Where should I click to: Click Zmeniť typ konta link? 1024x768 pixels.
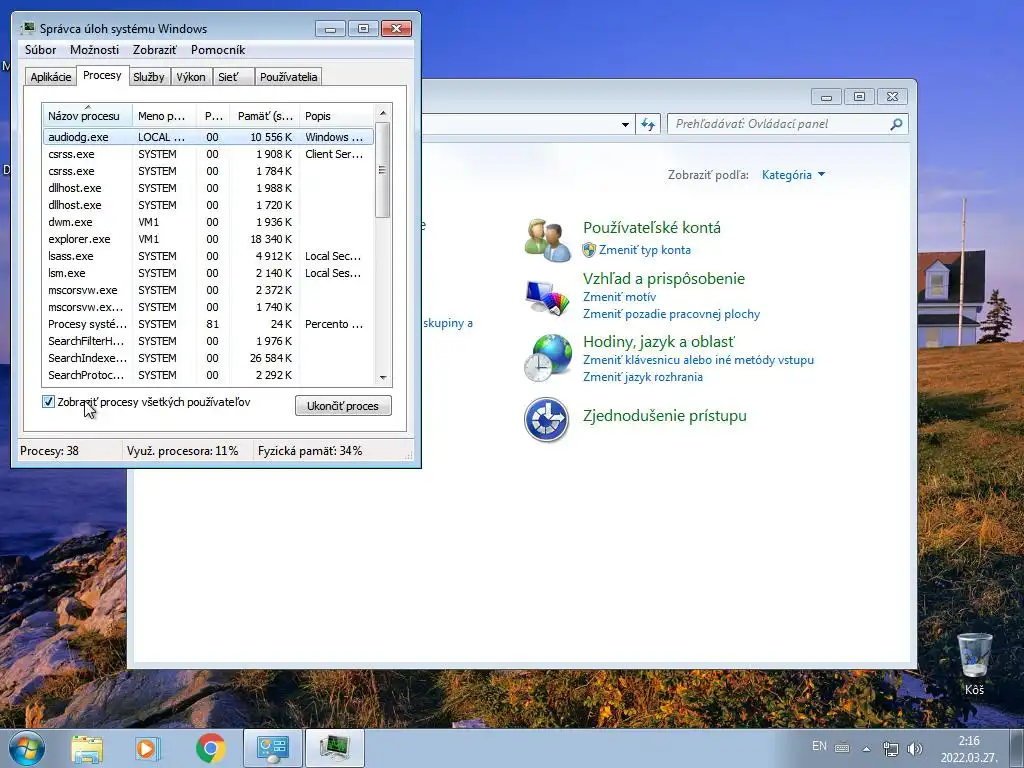click(645, 250)
